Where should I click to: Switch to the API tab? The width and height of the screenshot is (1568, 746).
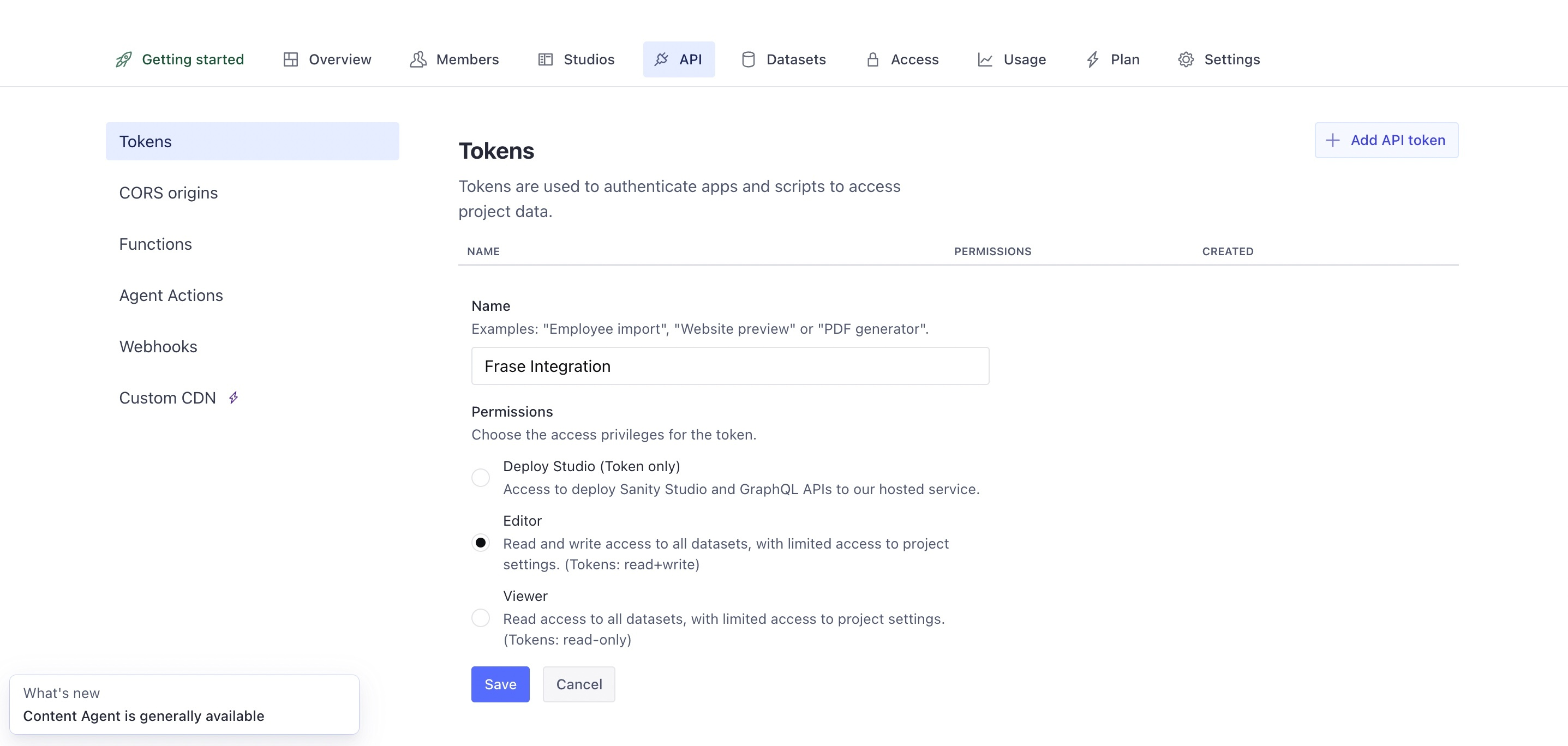[679, 59]
